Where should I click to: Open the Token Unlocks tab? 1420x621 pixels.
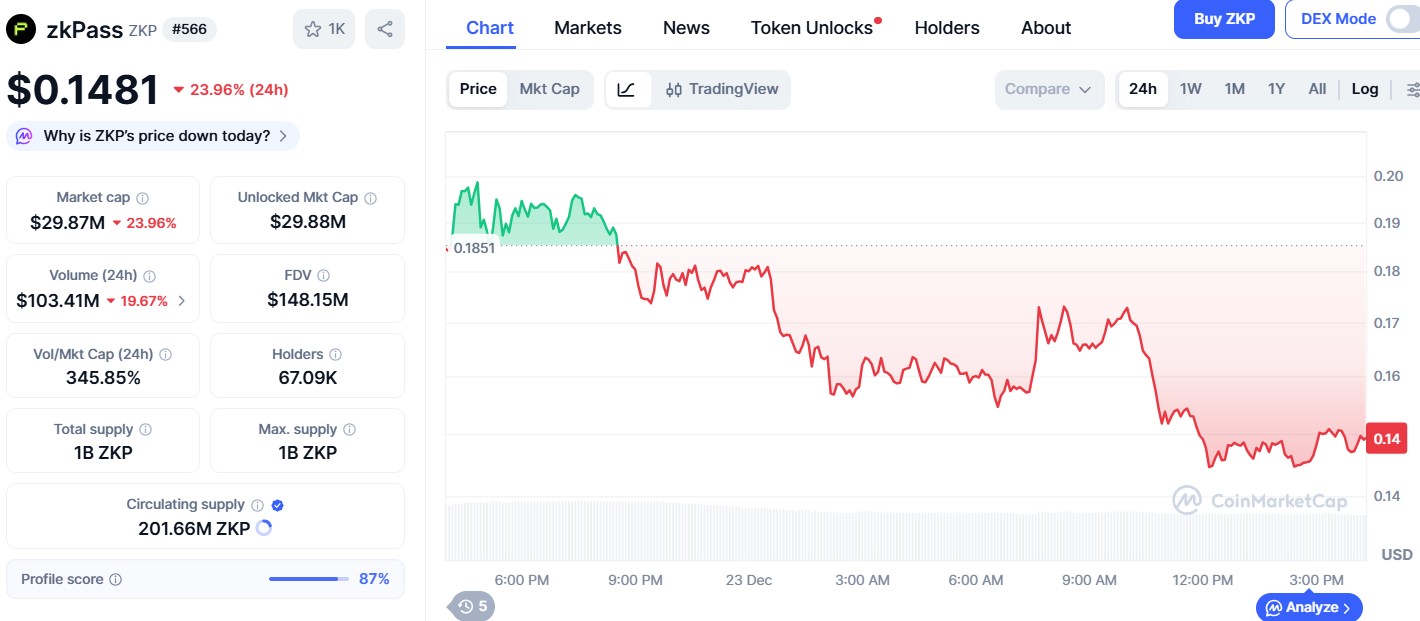coord(810,28)
